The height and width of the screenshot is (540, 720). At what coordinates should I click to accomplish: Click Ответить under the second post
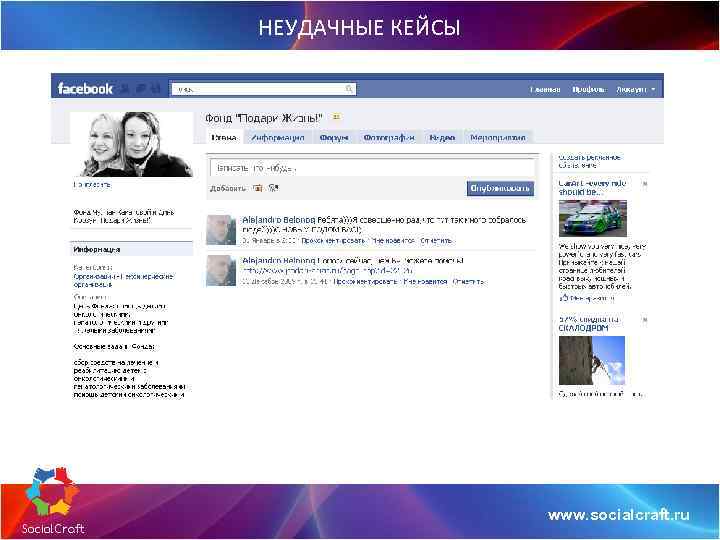coord(468,281)
